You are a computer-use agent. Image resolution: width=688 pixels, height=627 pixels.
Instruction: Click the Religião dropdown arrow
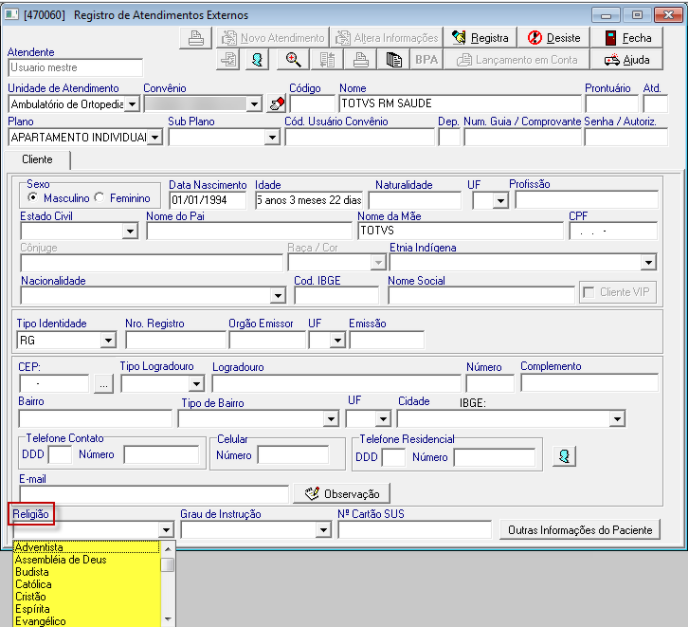click(x=166, y=530)
